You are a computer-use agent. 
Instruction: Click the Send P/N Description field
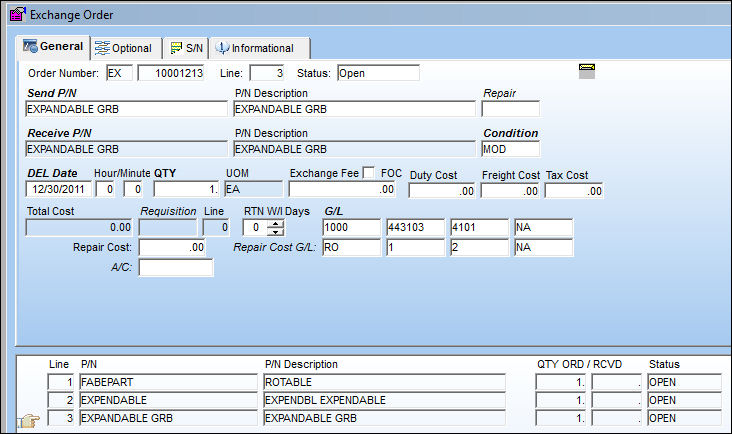coord(354,109)
